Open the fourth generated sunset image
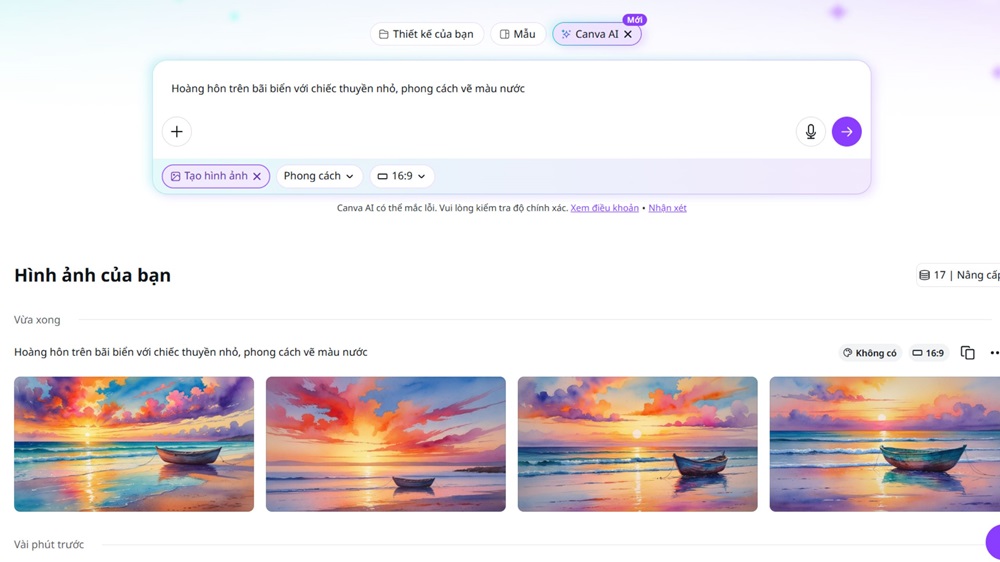1000x562 pixels. (885, 444)
